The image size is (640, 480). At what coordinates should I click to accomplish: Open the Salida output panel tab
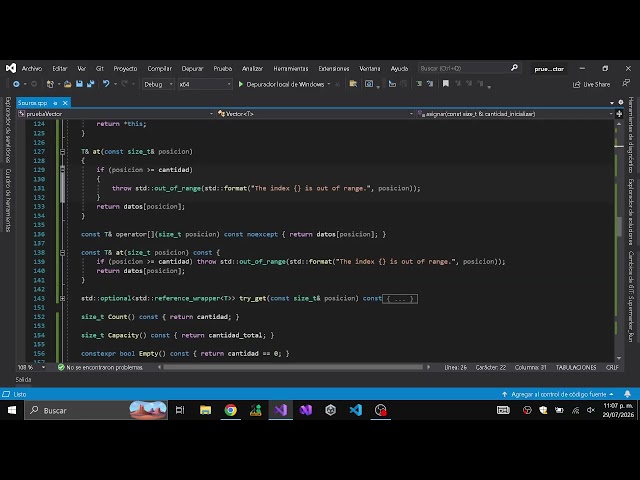point(23,380)
